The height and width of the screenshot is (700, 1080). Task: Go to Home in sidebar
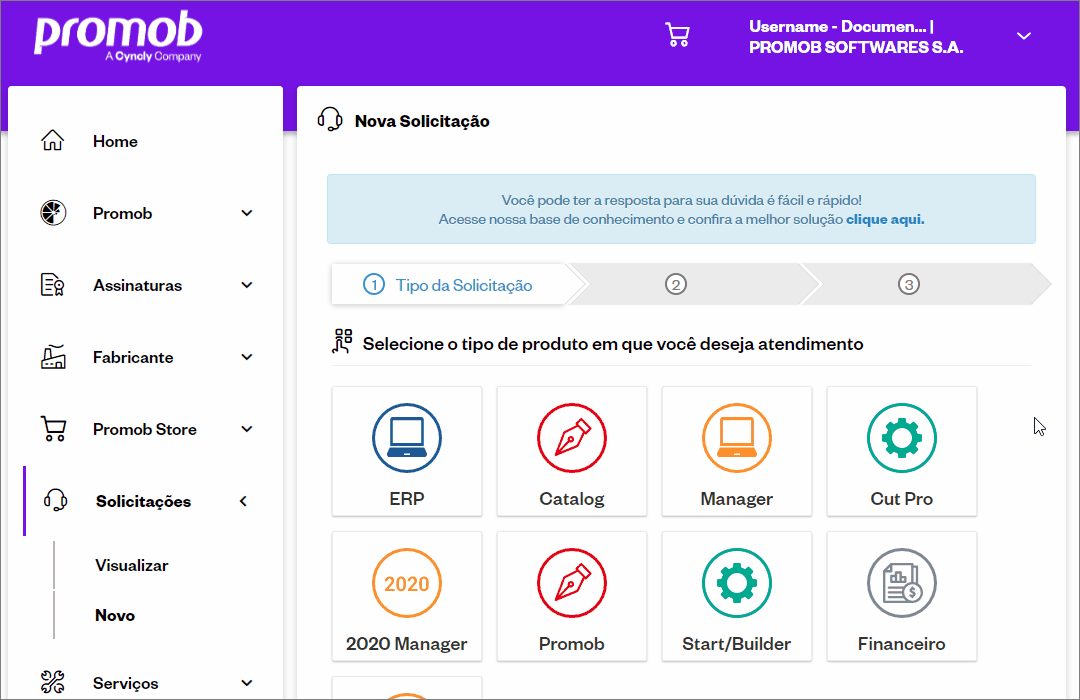115,141
